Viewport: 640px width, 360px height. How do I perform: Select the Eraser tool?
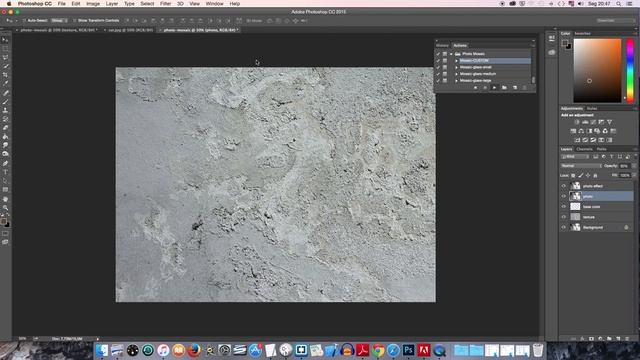5,128
